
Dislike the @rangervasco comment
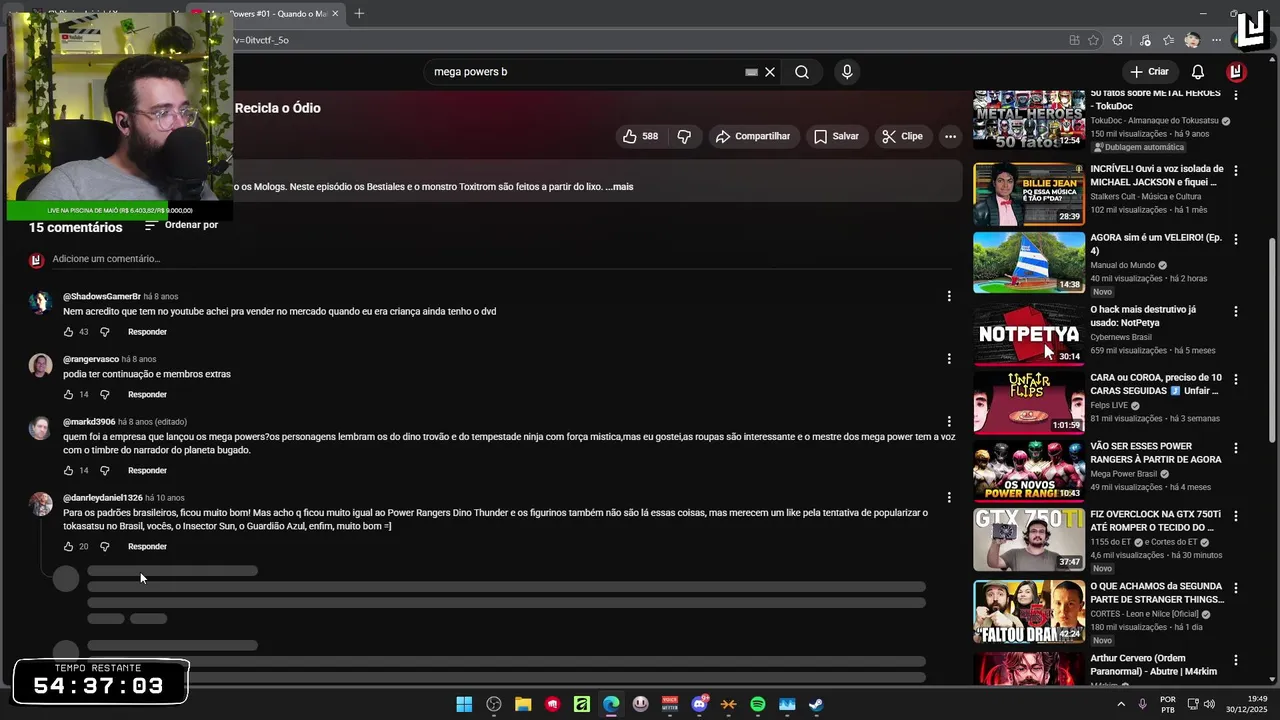tap(104, 395)
